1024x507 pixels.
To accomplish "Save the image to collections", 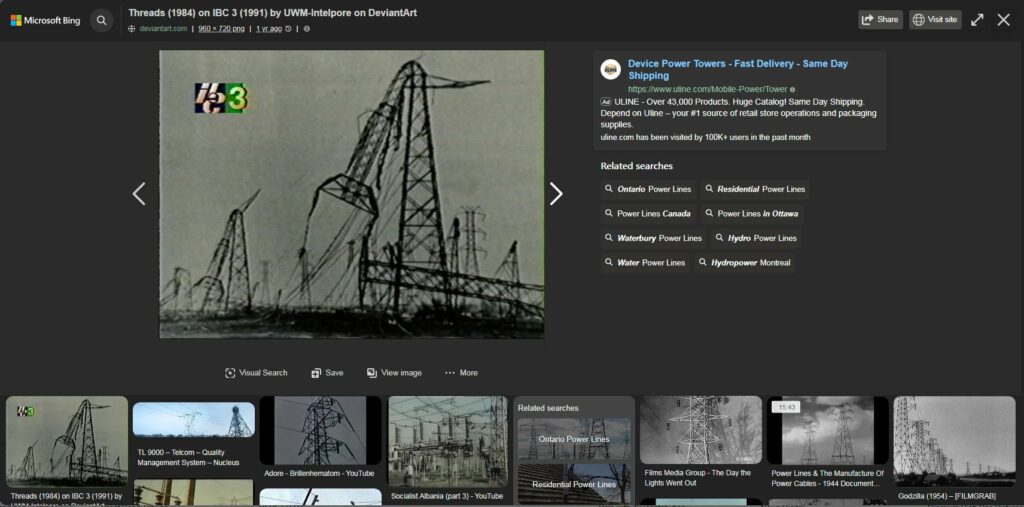I will click(327, 373).
